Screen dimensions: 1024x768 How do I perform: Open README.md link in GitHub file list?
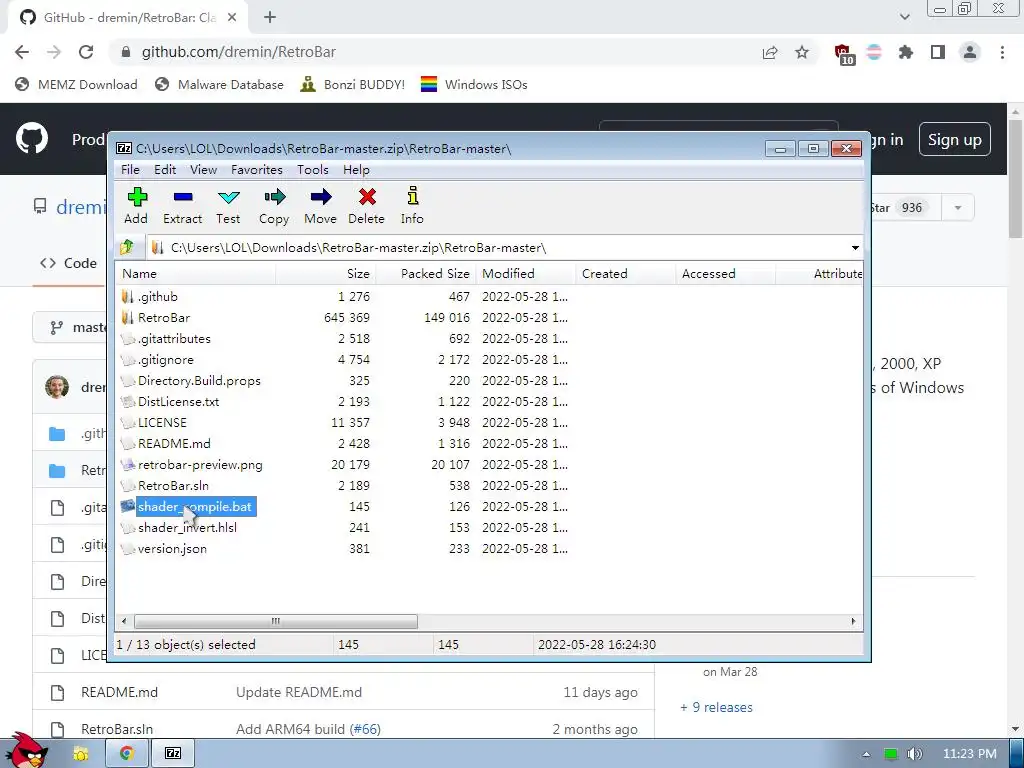pyautogui.click(x=120, y=692)
